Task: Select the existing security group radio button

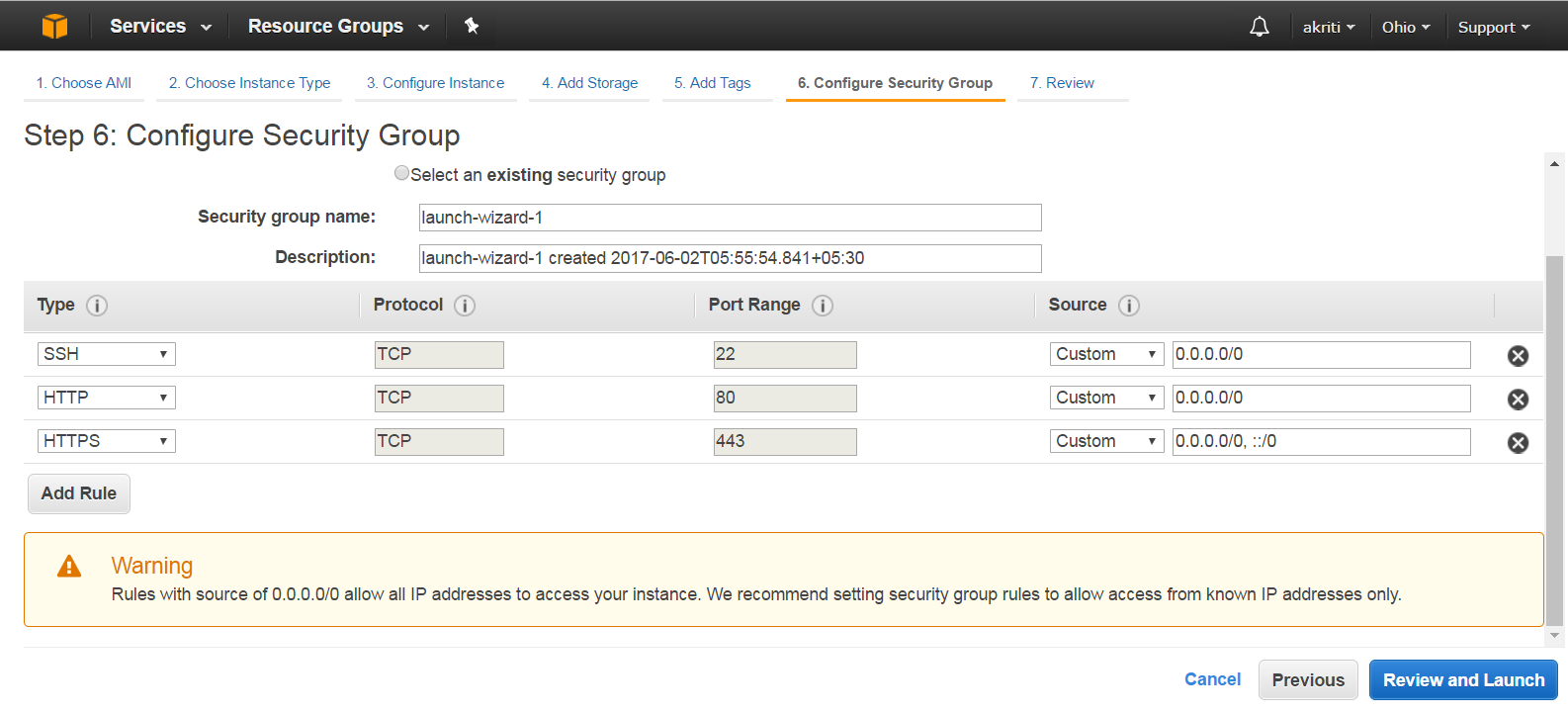Action: tap(401, 173)
